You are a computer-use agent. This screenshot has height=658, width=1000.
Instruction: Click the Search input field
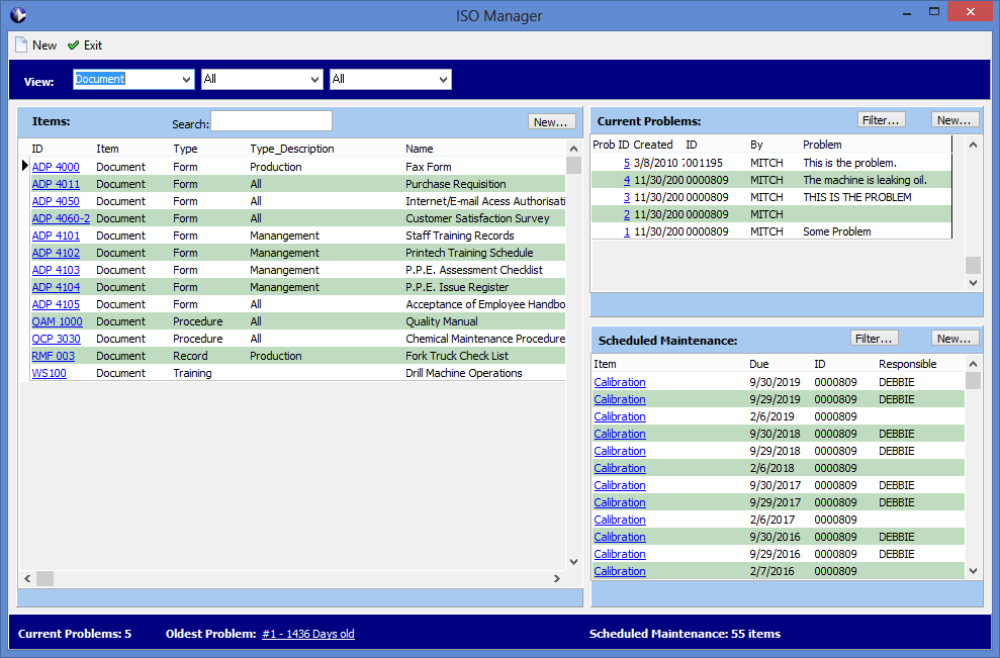271,121
